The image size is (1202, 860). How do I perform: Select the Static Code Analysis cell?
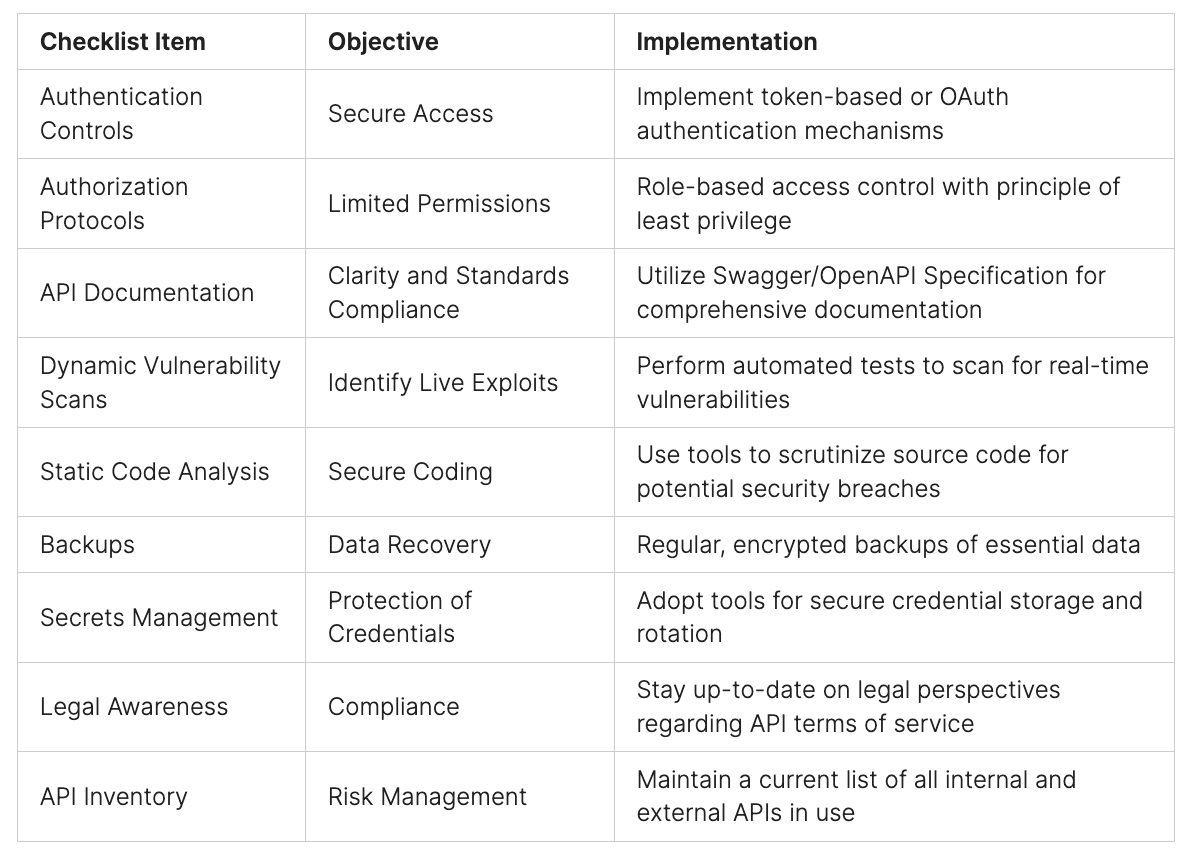pyautogui.click(x=155, y=472)
